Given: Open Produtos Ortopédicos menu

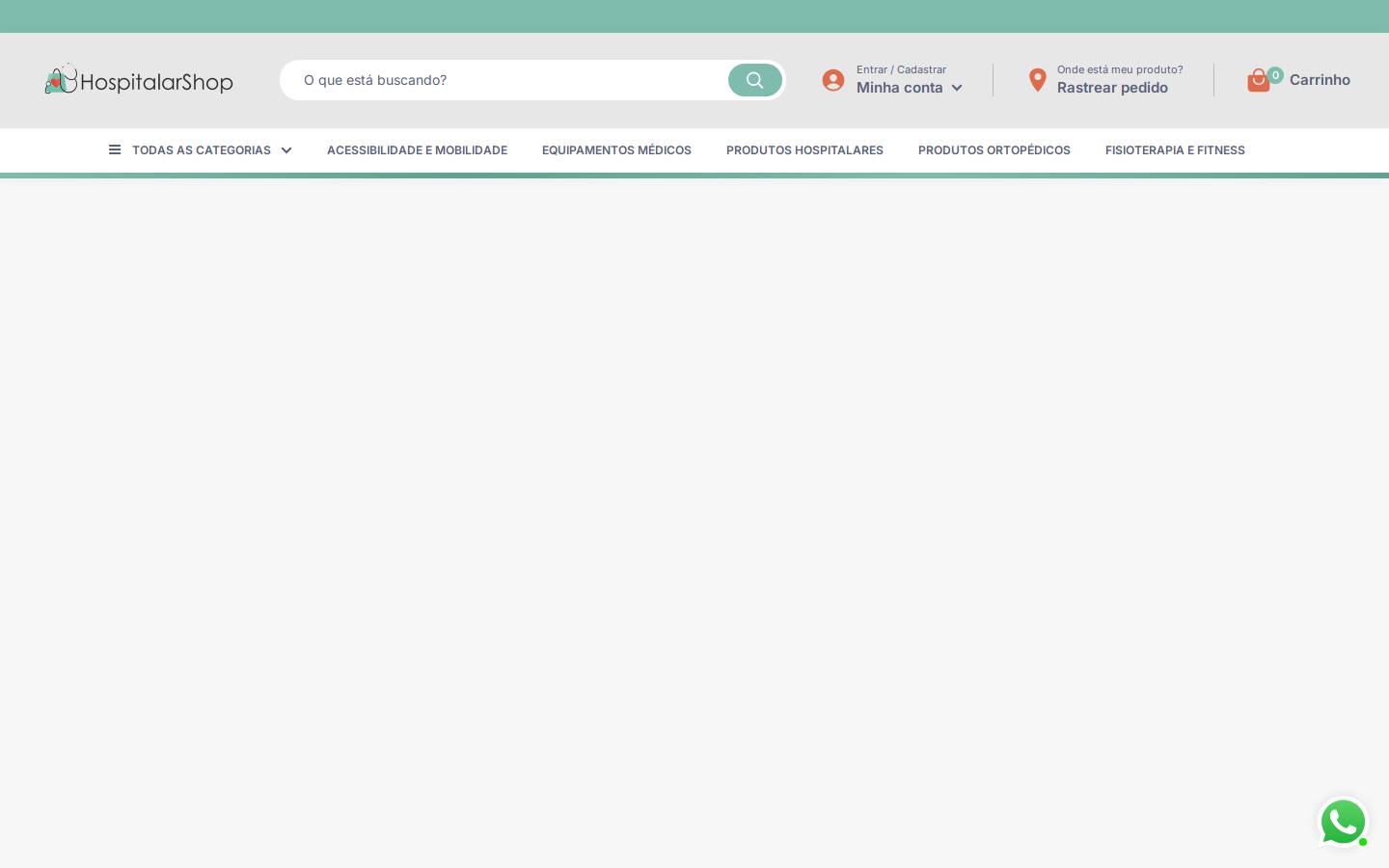Looking at the screenshot, I should [x=994, y=150].
